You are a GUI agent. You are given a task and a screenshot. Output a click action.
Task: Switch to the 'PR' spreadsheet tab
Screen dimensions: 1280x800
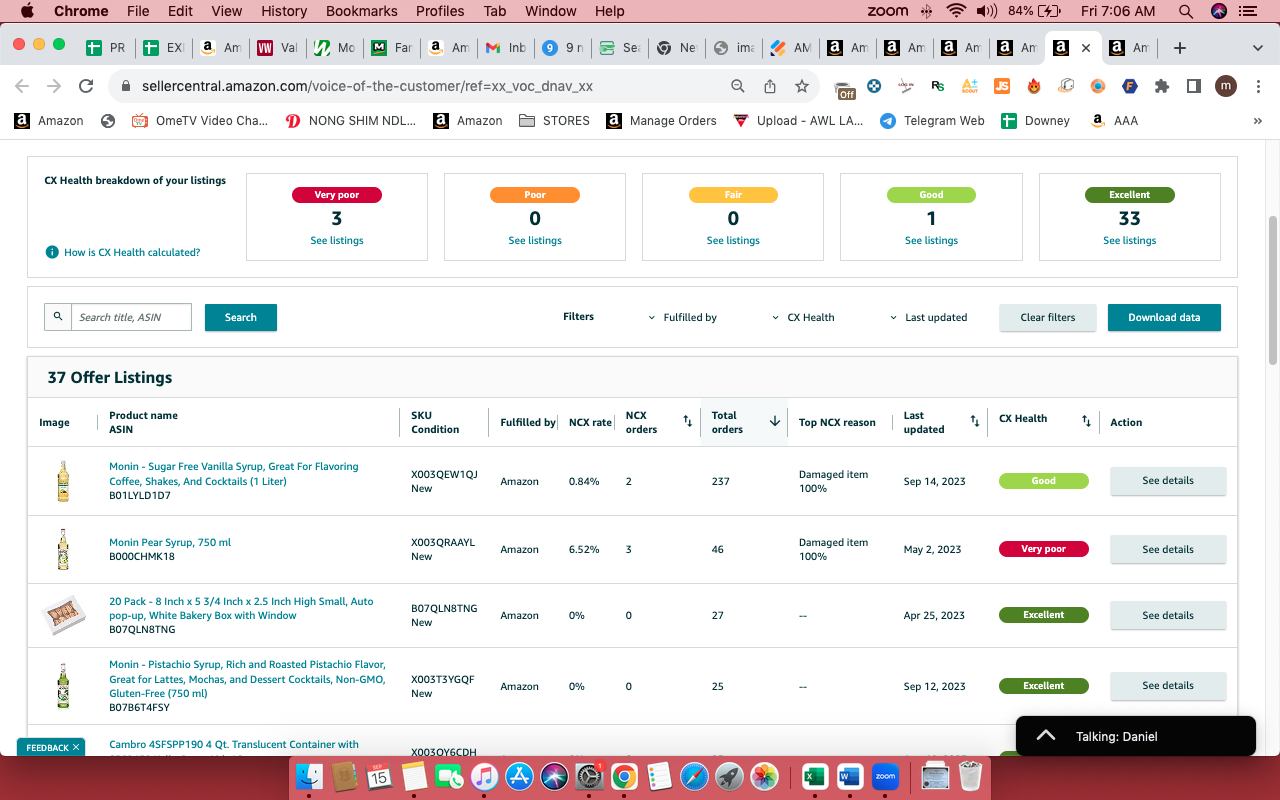pos(106,48)
